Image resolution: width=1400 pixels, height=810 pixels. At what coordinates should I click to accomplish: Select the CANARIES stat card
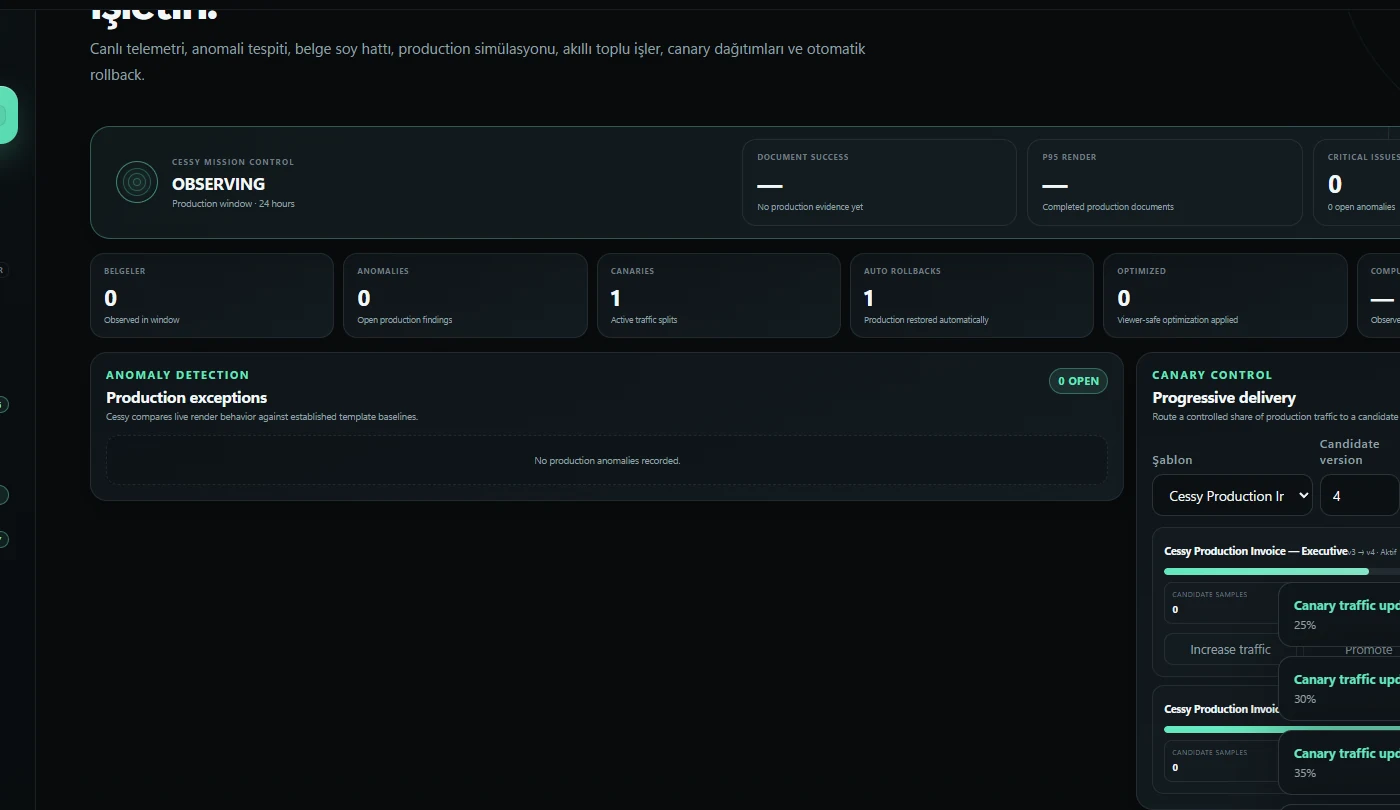[719, 295]
